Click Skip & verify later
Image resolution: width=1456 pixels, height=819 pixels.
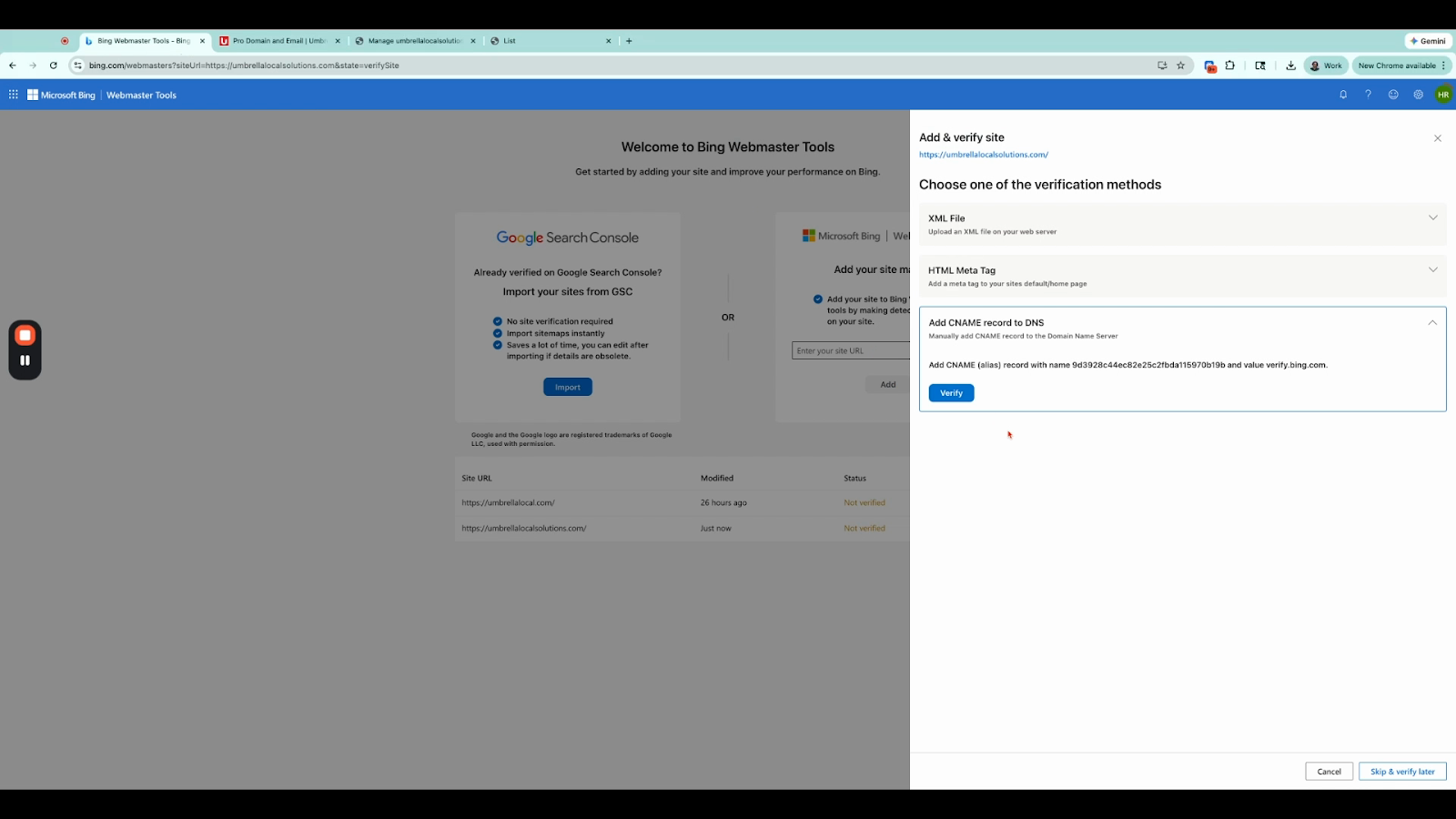[x=1402, y=772]
